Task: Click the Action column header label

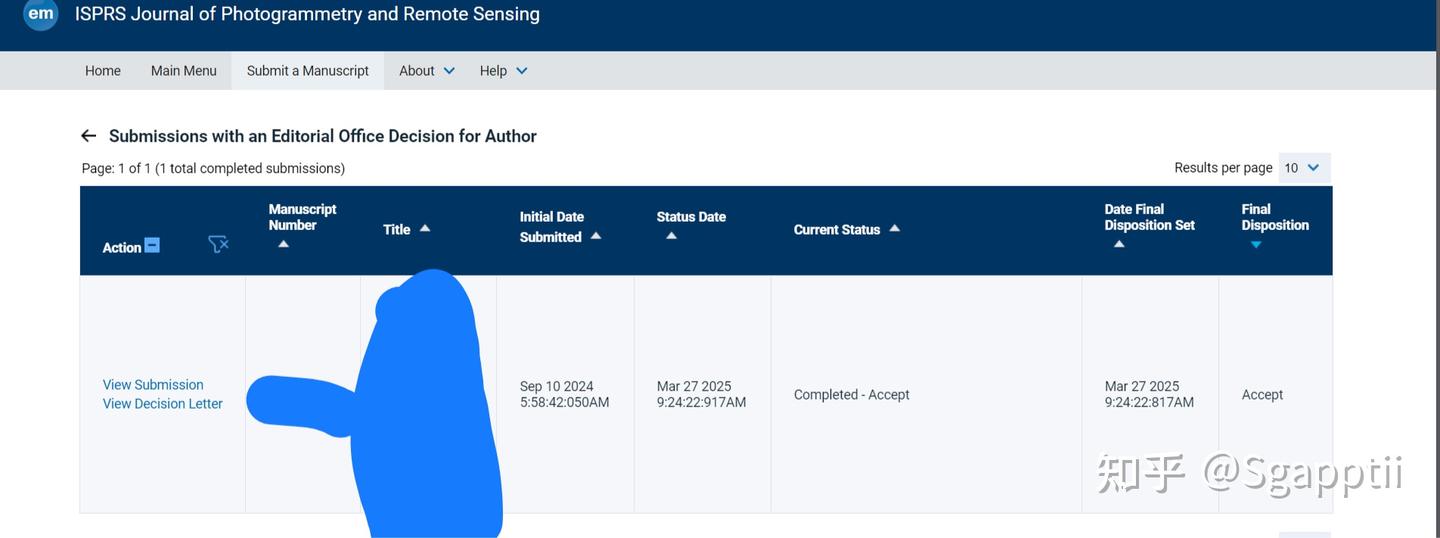Action: point(122,247)
